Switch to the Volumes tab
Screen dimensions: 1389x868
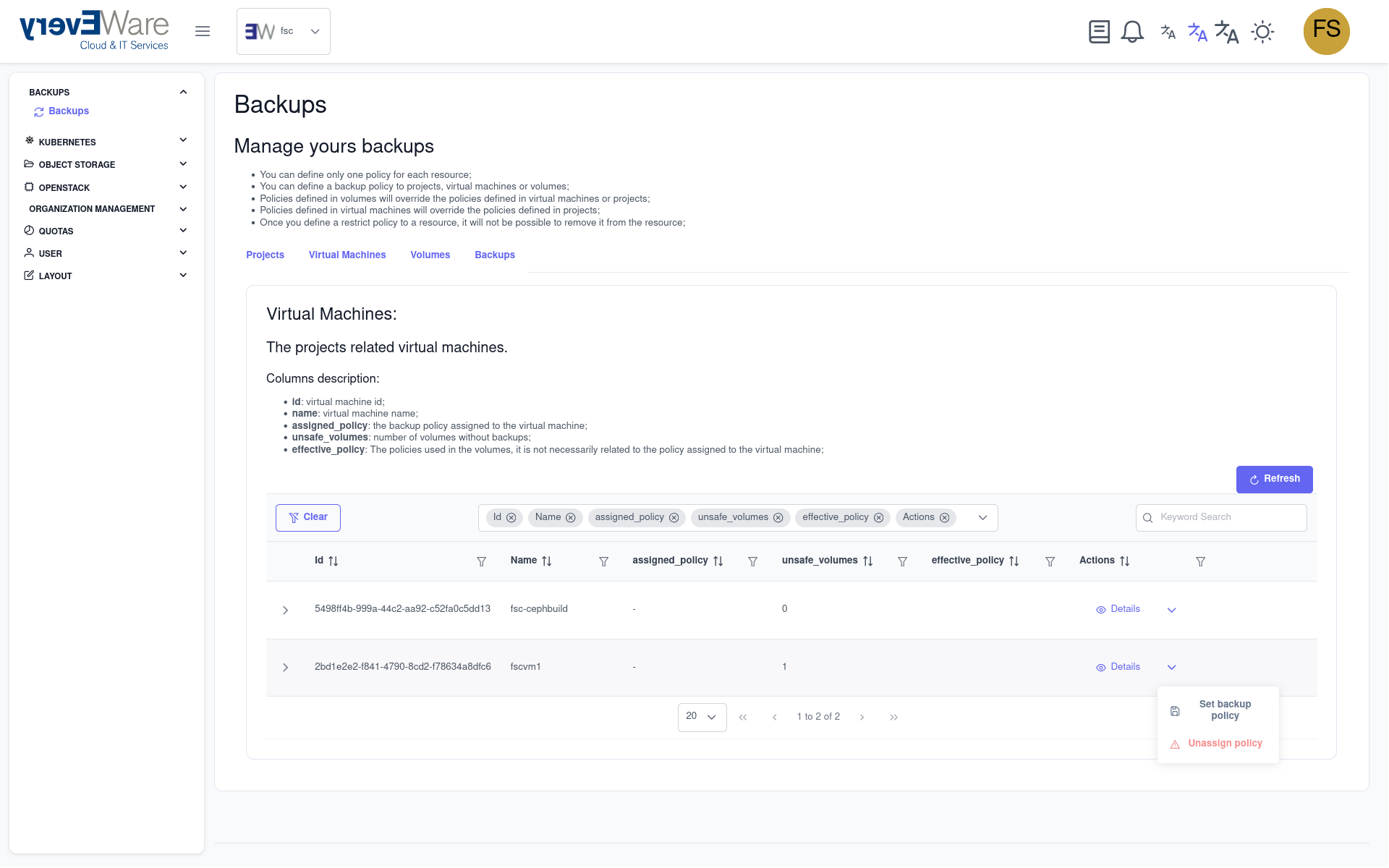click(x=430, y=255)
